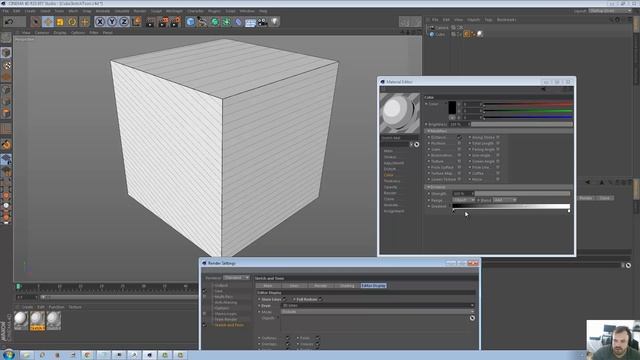
Task: Open the spline pen tool icon
Action: (x=202, y=22)
